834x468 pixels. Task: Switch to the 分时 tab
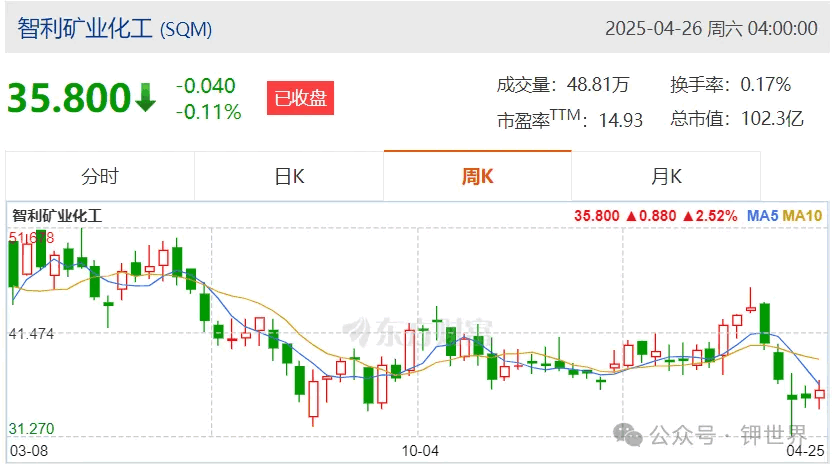(100, 176)
